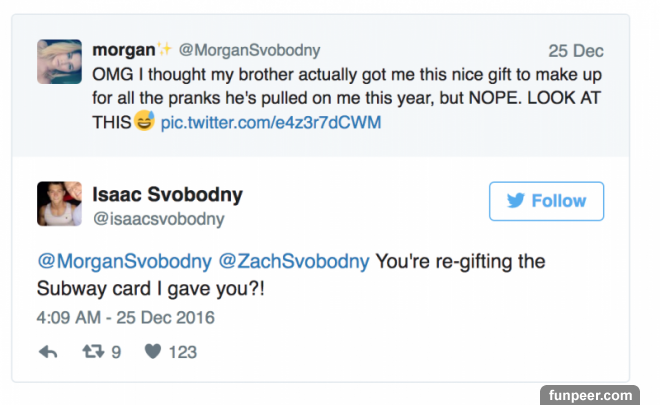Like the tweet with heart icon
The height and width of the screenshot is (405, 660).
pos(153,351)
